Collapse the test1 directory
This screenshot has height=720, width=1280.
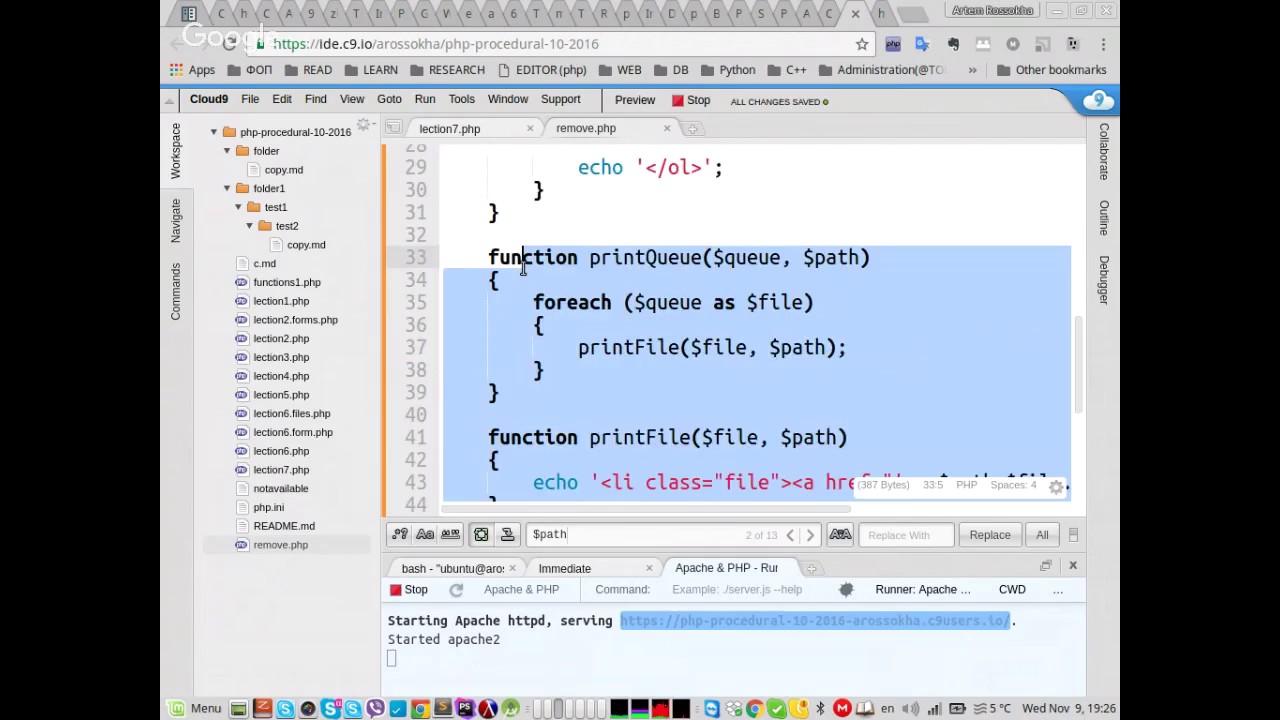238,207
